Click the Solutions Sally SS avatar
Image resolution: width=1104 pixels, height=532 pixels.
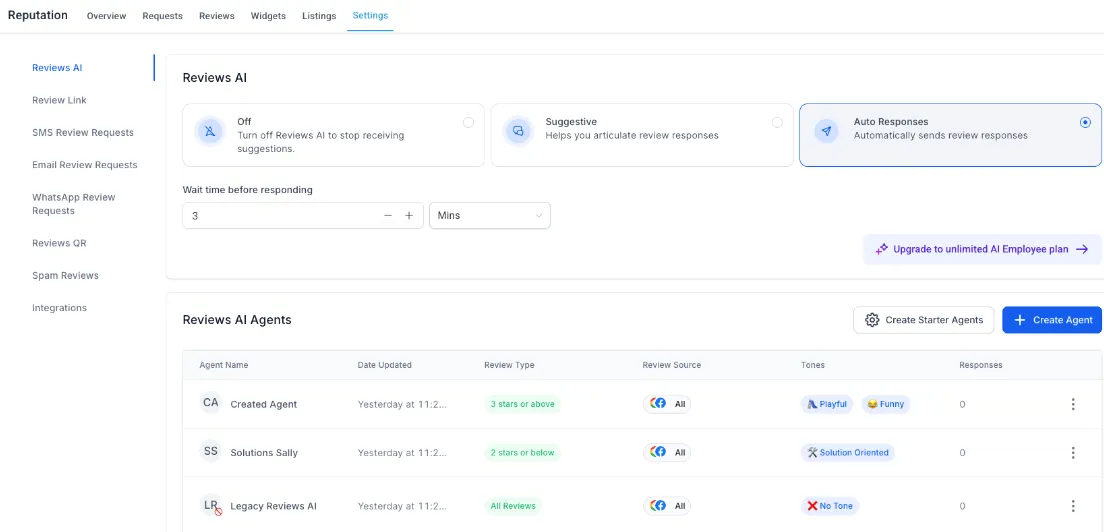tap(211, 452)
